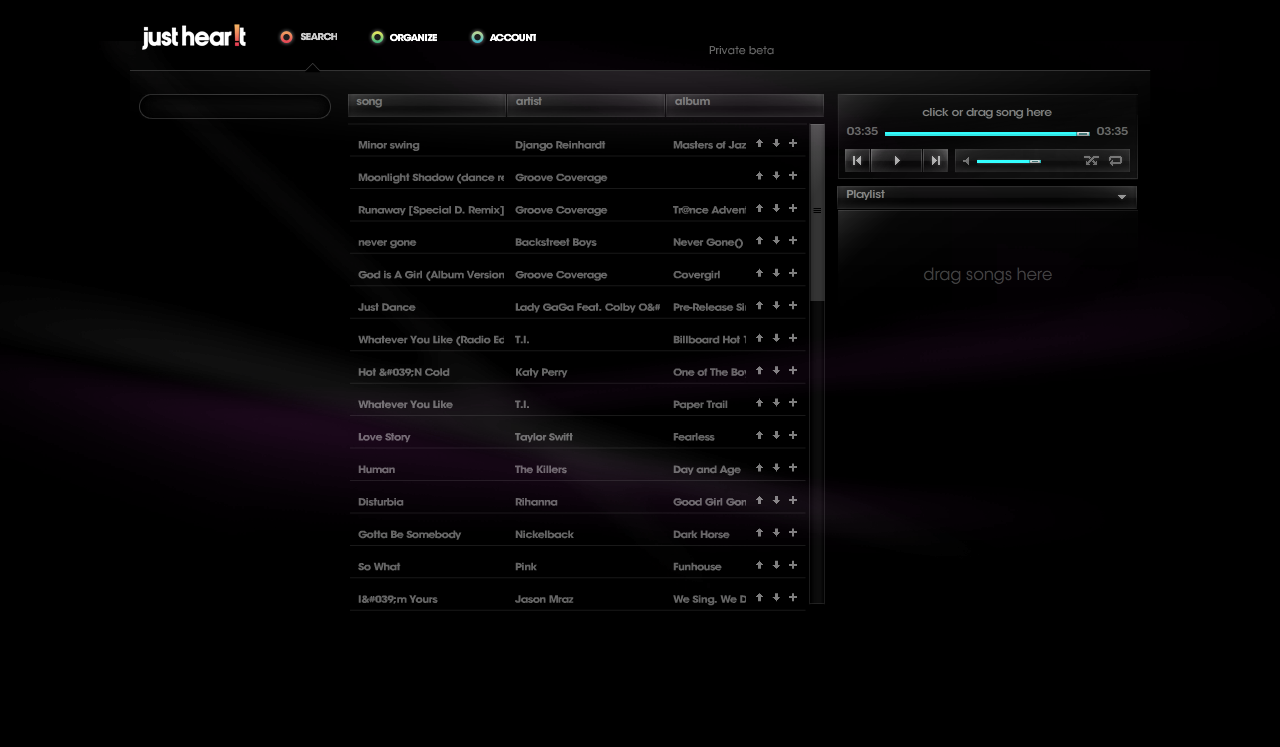Add So What with plus icon
This screenshot has height=747, width=1280.
(793, 565)
